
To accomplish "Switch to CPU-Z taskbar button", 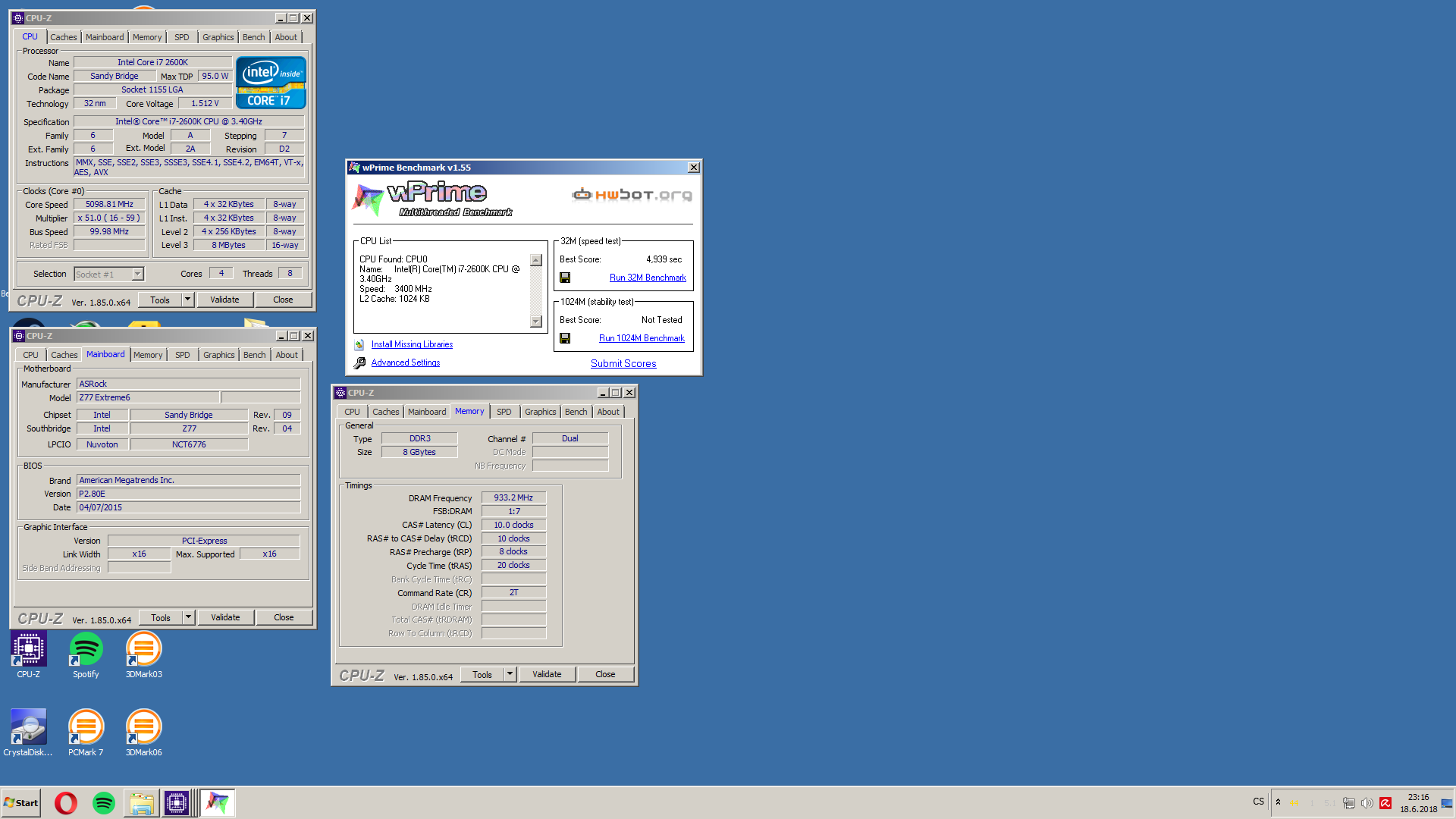I will coord(177,803).
